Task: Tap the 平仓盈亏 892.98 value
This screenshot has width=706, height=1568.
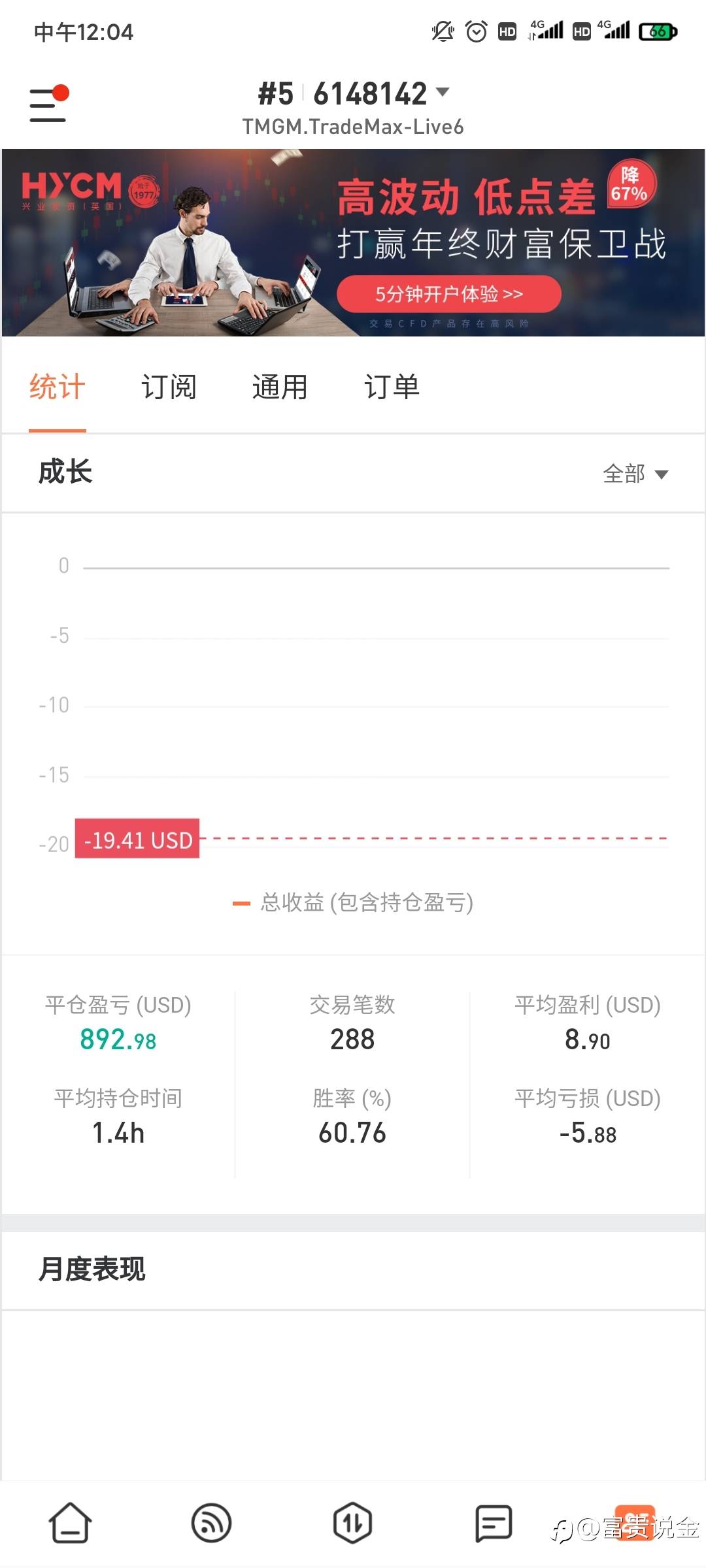Action: point(118,1039)
